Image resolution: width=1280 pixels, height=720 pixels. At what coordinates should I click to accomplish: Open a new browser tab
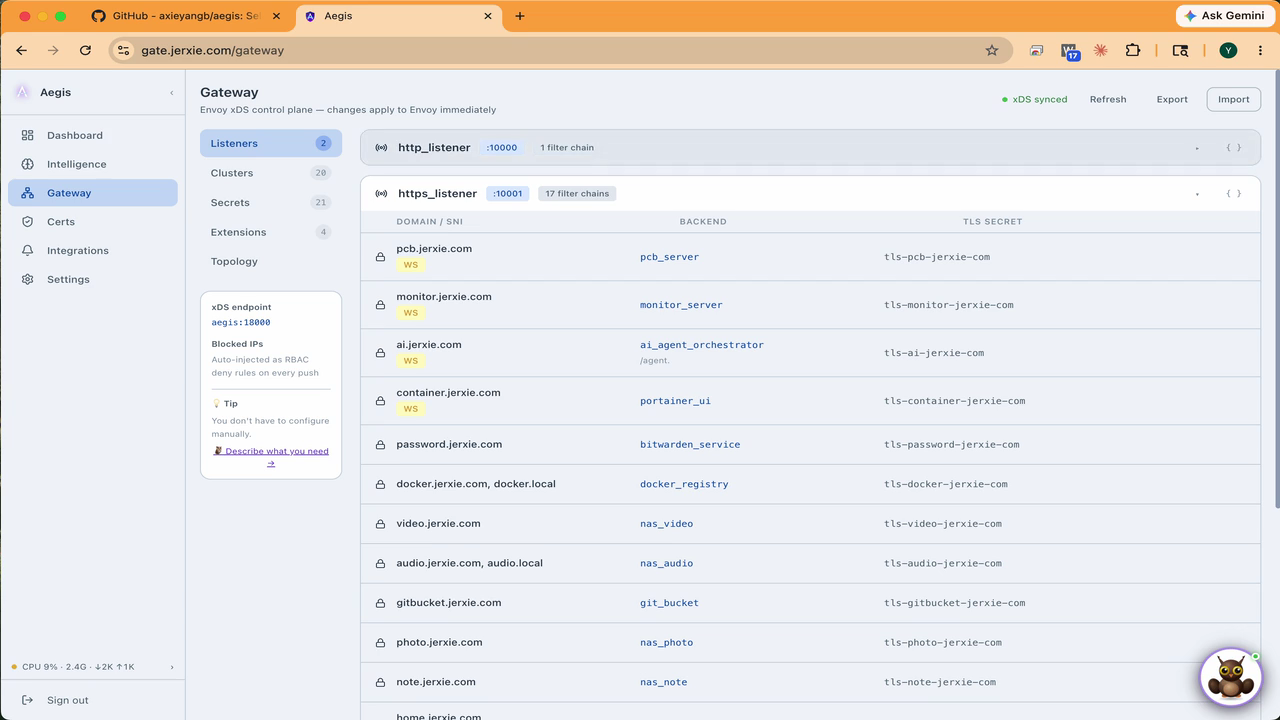click(x=520, y=16)
